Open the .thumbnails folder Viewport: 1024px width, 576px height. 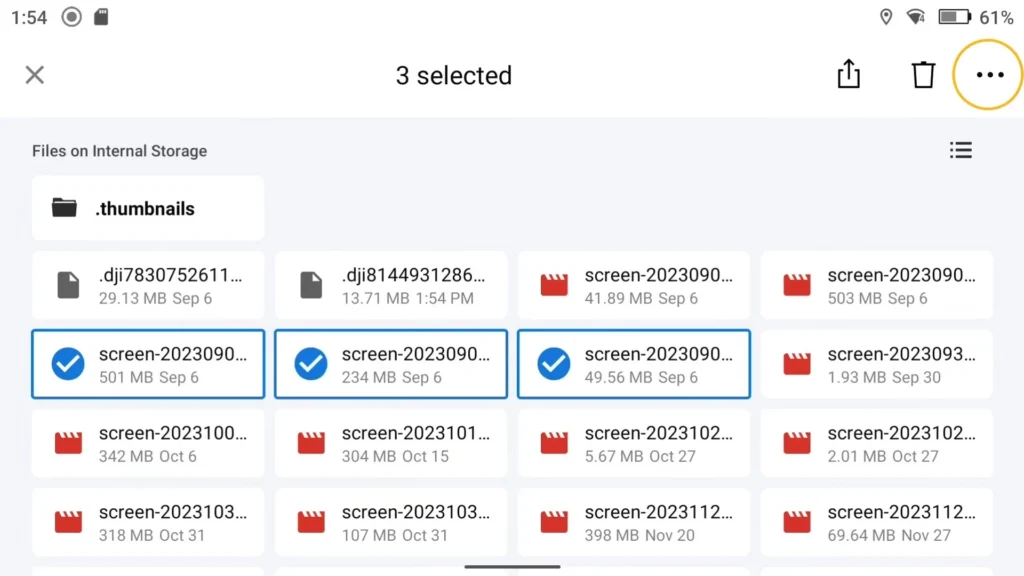(148, 208)
